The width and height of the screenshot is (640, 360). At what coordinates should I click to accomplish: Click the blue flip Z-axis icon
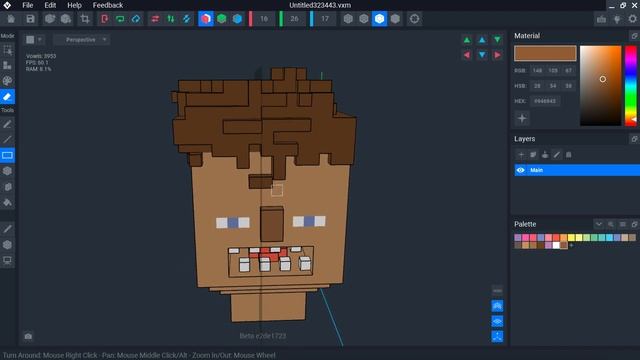tap(136, 19)
